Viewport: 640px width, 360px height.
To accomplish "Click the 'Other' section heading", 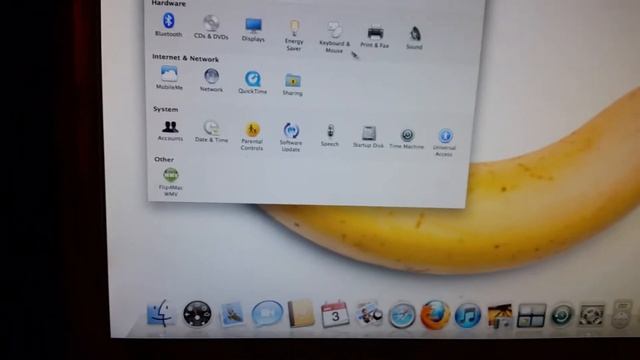I will (x=164, y=159).
